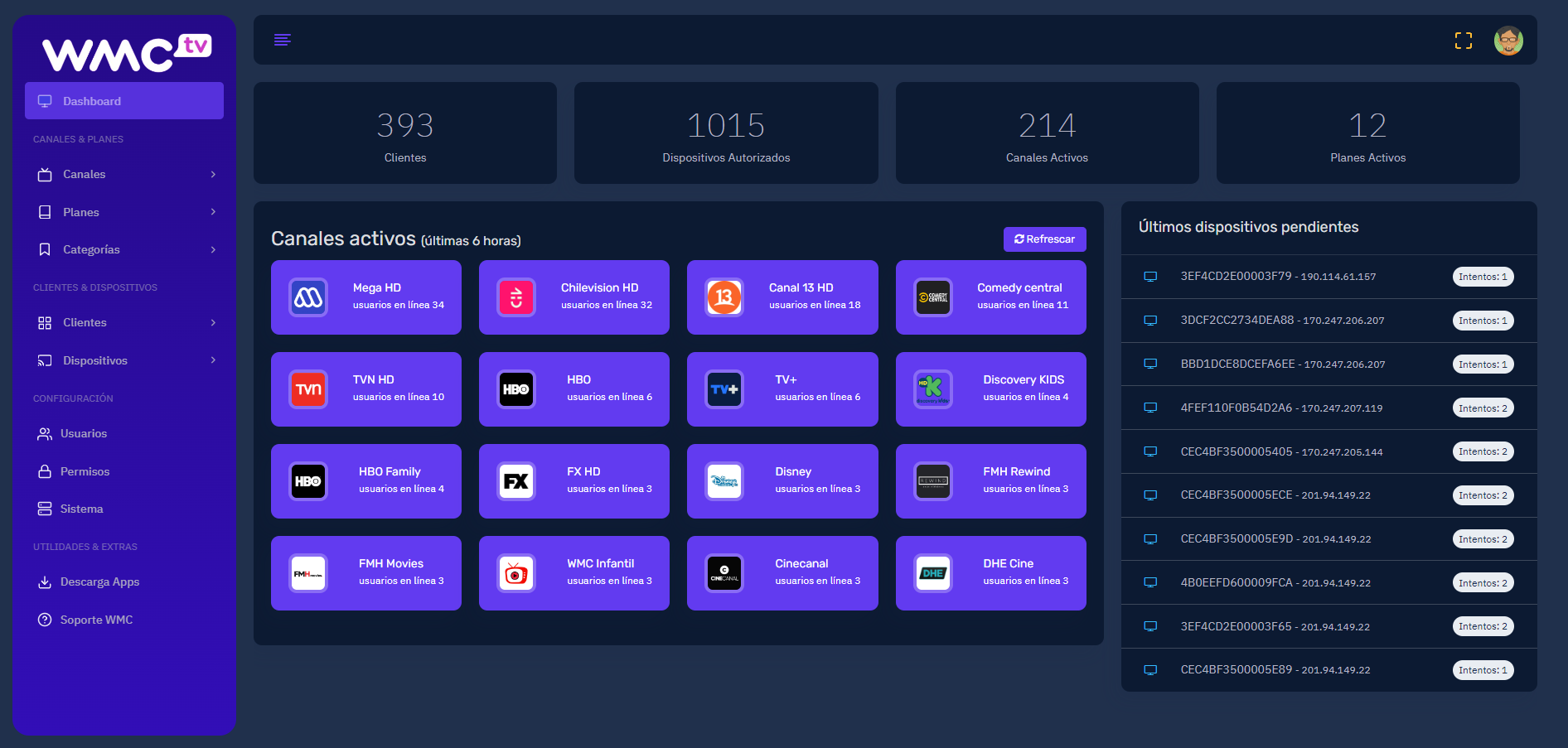Click the Disney channel logo icon
Viewport: 1568px width, 748px height.
pos(724,481)
